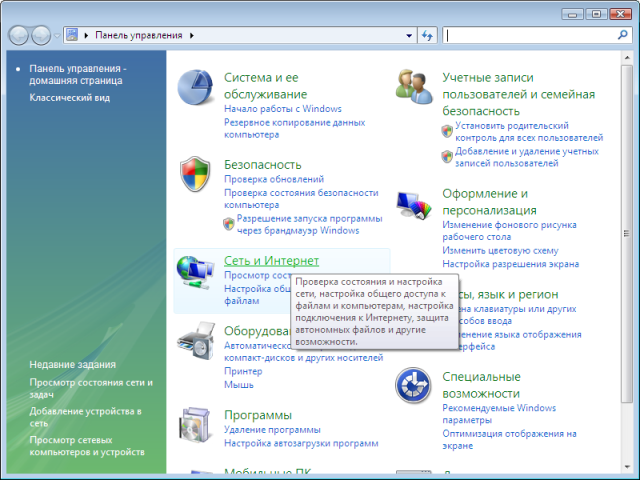Open Оформление и персонализация heading
This screenshot has height=480, width=640.
(489, 202)
